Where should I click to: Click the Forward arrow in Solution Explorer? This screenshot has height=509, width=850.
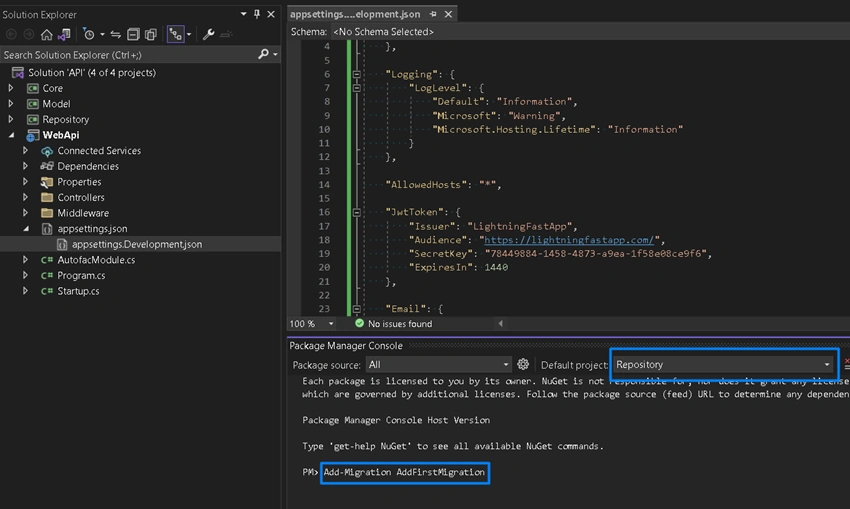29,35
